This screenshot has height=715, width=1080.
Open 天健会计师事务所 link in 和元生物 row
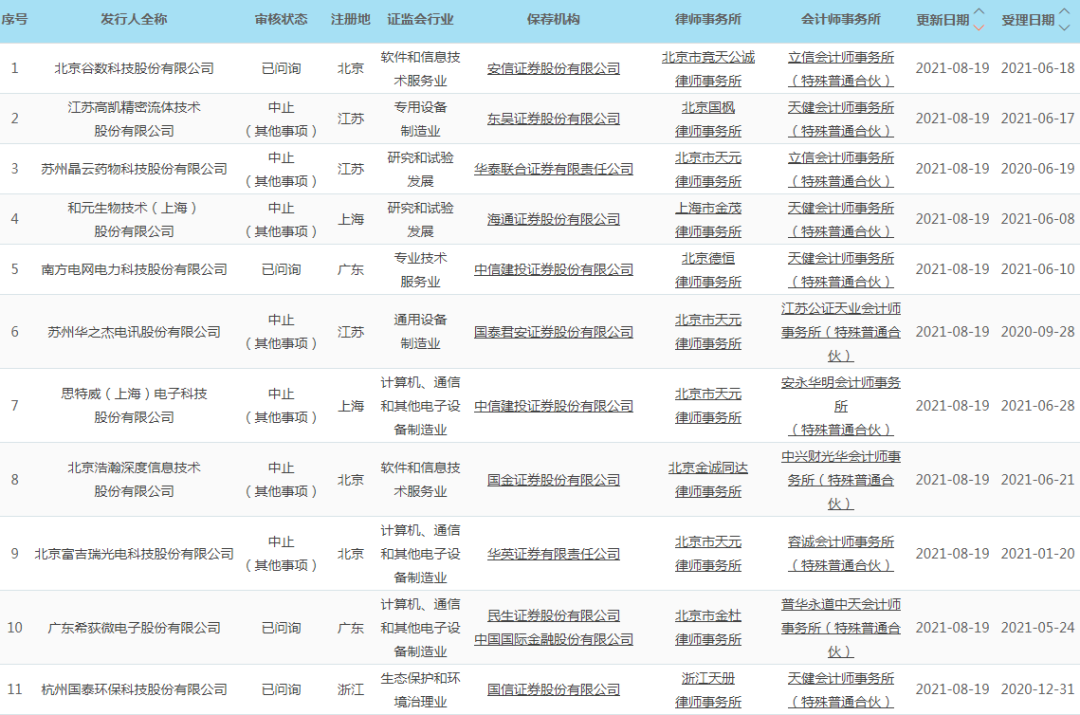pyautogui.click(x=841, y=220)
